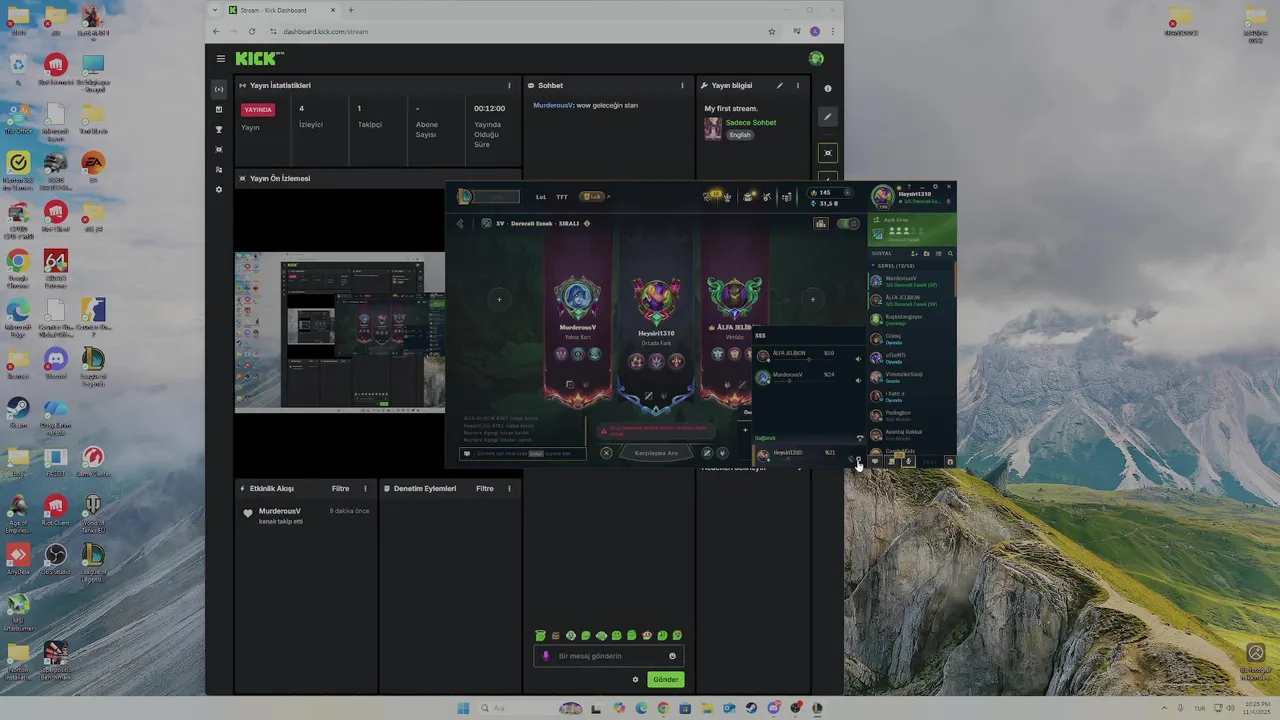Viewport: 1280px width, 720px height.
Task: Open chat settings gear beside Gönder
Action: point(635,680)
